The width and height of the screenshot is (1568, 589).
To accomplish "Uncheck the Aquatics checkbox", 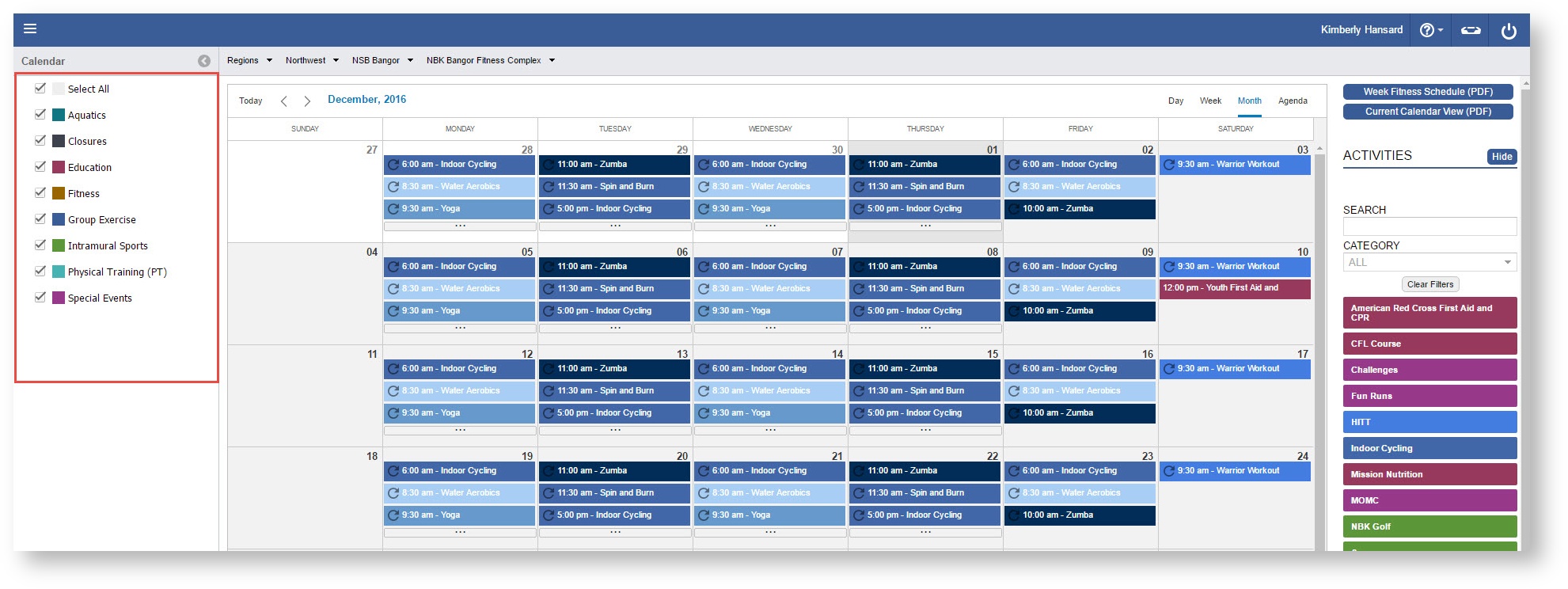I will tap(40, 114).
